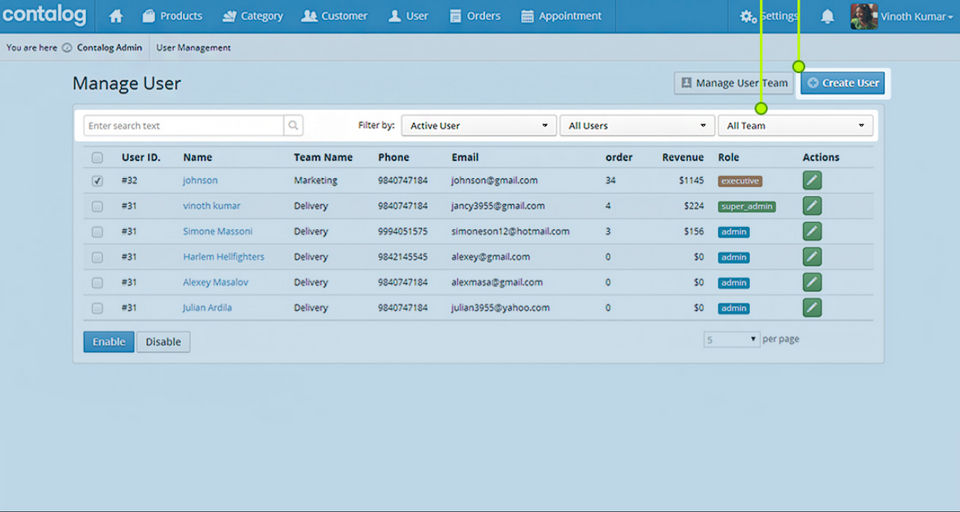The width and height of the screenshot is (960, 512).
Task: Expand the Vinoth Kumar account menu
Action: 917,17
